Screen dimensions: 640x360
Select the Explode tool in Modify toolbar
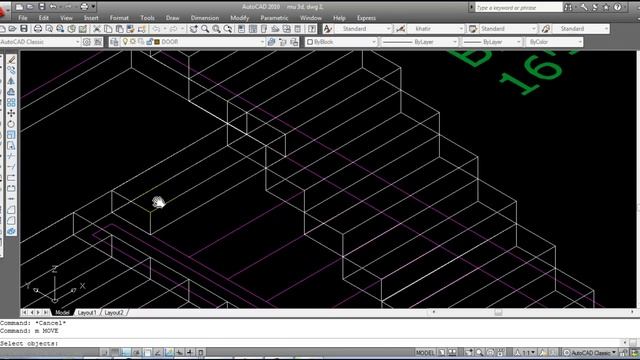11,231
